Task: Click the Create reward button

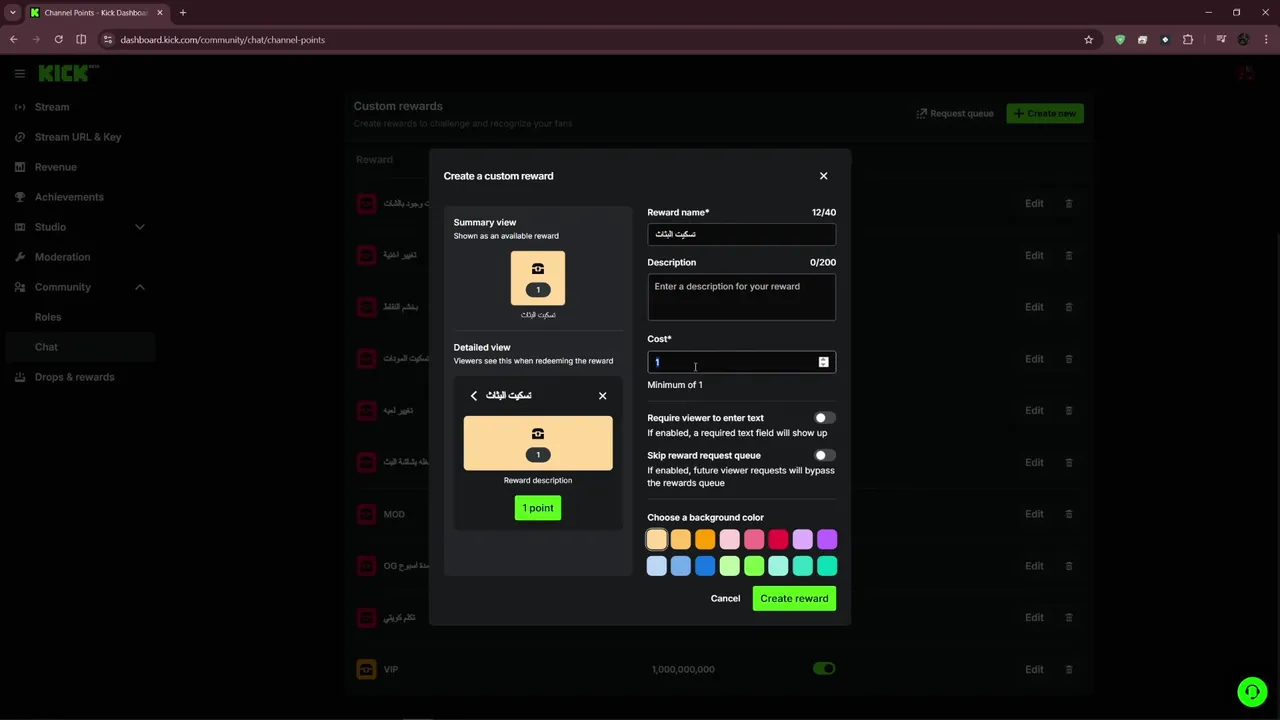Action: pyautogui.click(x=794, y=598)
